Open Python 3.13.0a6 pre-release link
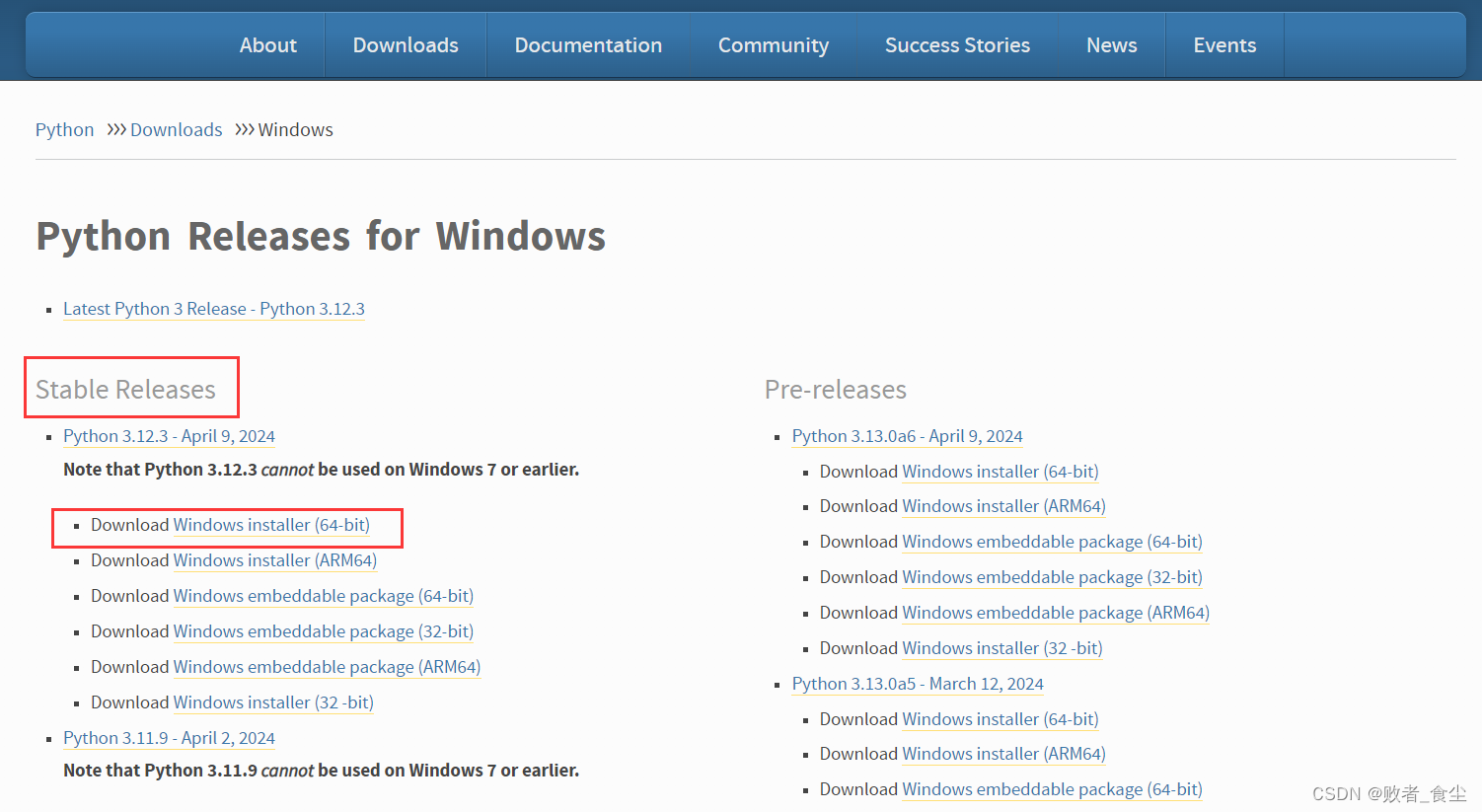Image resolution: width=1482 pixels, height=812 pixels. 907,436
